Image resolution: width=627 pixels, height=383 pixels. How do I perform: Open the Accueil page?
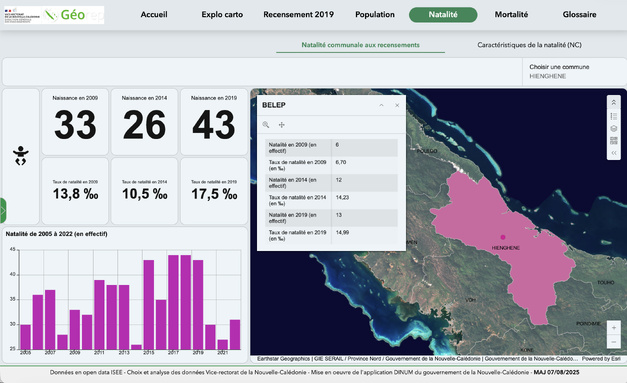coord(154,14)
